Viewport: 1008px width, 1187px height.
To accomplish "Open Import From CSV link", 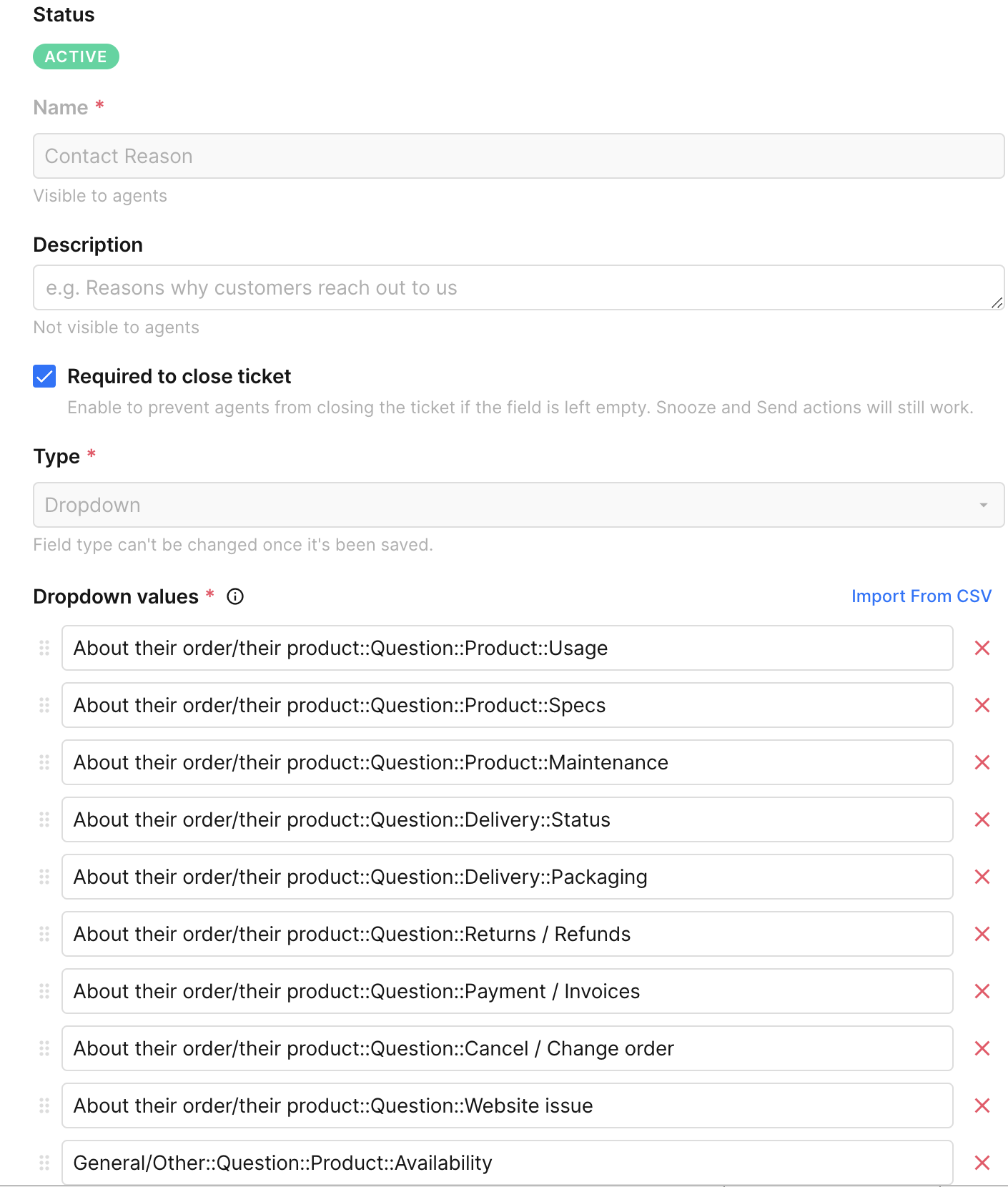I will (x=921, y=596).
